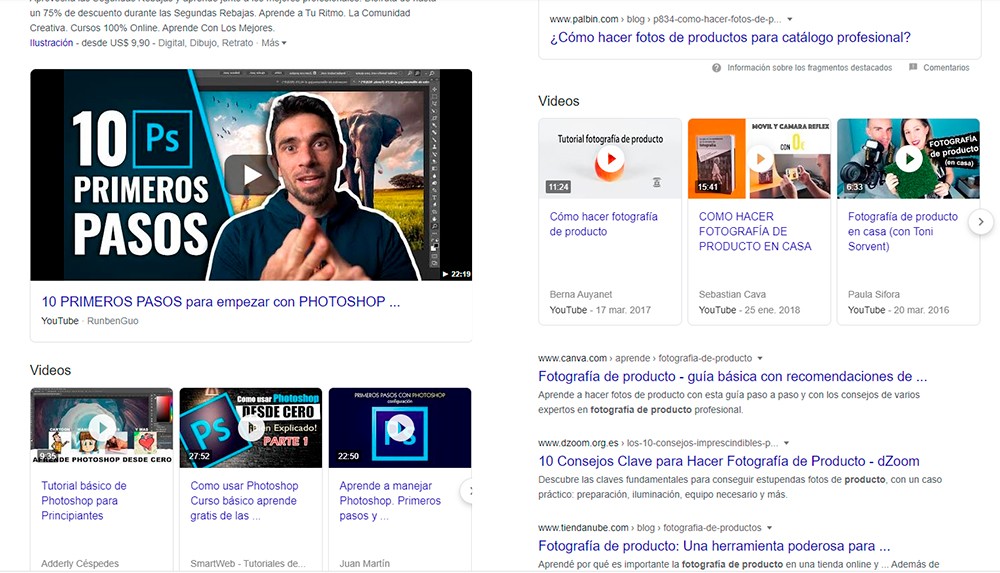Viewport: 1000px width, 573px height.
Task: Click the 'Berna Auyanet' channel name
Action: [580, 295]
